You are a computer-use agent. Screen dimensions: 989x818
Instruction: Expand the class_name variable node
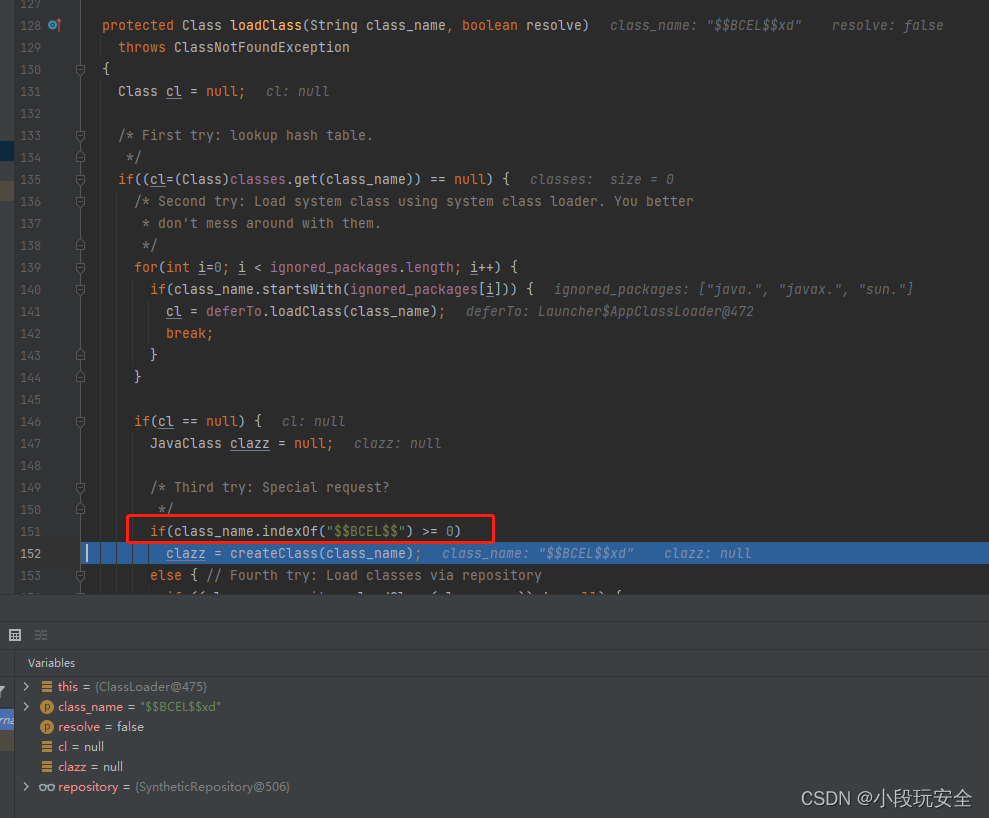(x=26, y=706)
